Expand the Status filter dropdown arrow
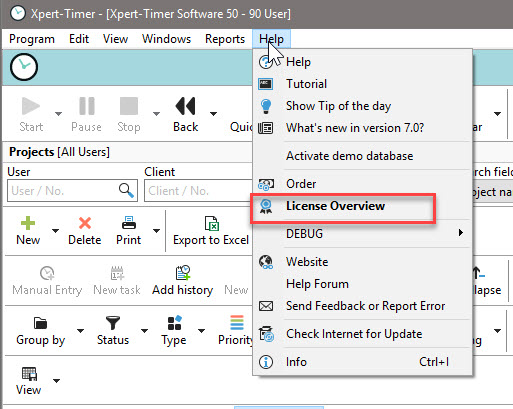Image resolution: width=513 pixels, height=409 pixels. (x=144, y=331)
